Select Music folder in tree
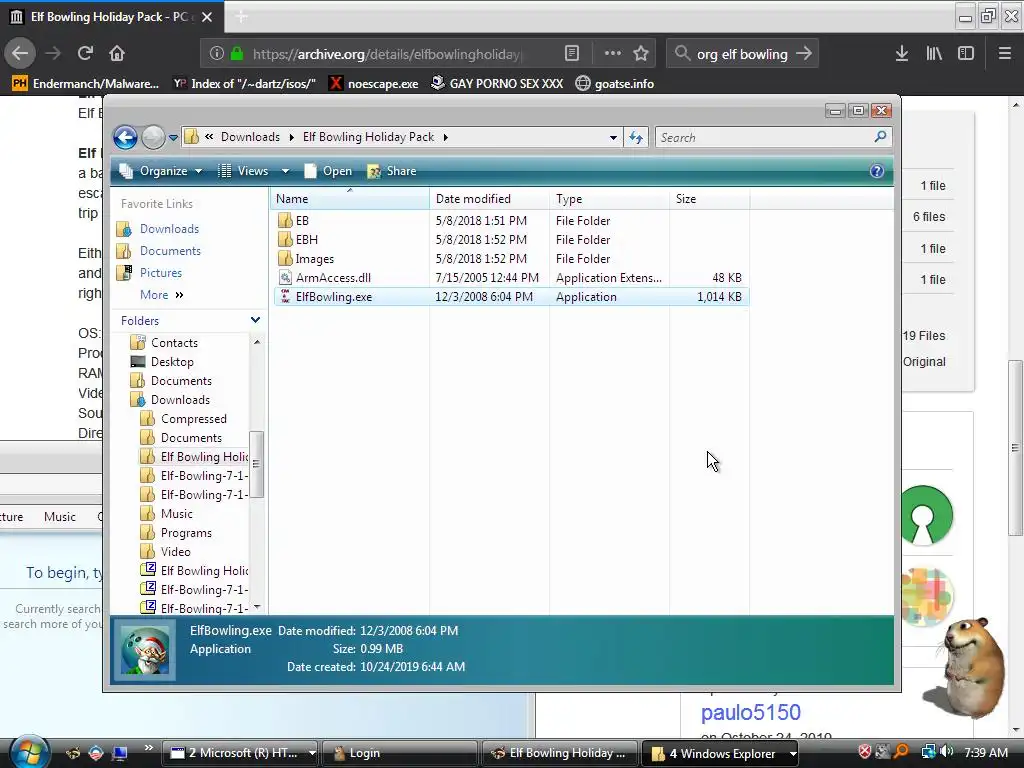 [176, 514]
